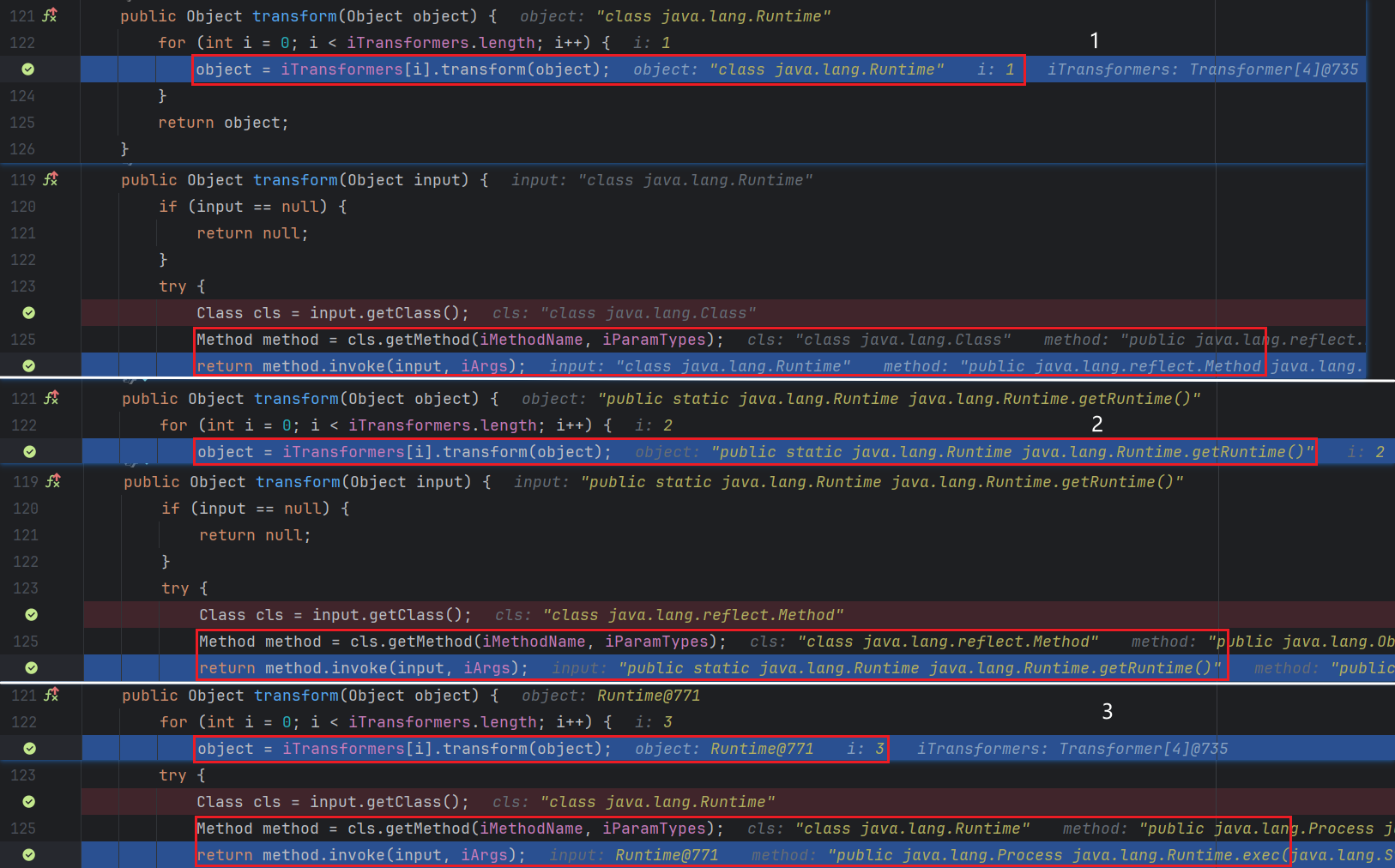
Task: Disable breakpoint on method.invoke line with input Runtime@771
Action: click(28, 855)
